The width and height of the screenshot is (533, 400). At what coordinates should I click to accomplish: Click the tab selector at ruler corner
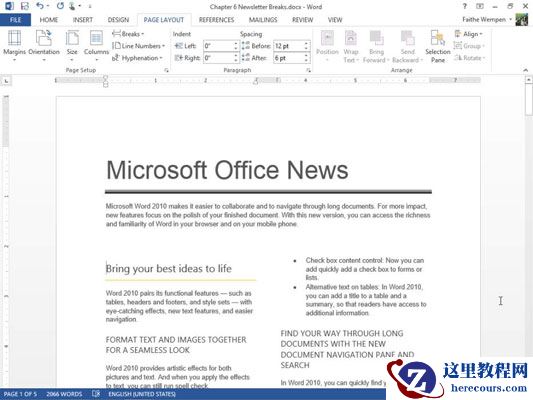click(6, 81)
